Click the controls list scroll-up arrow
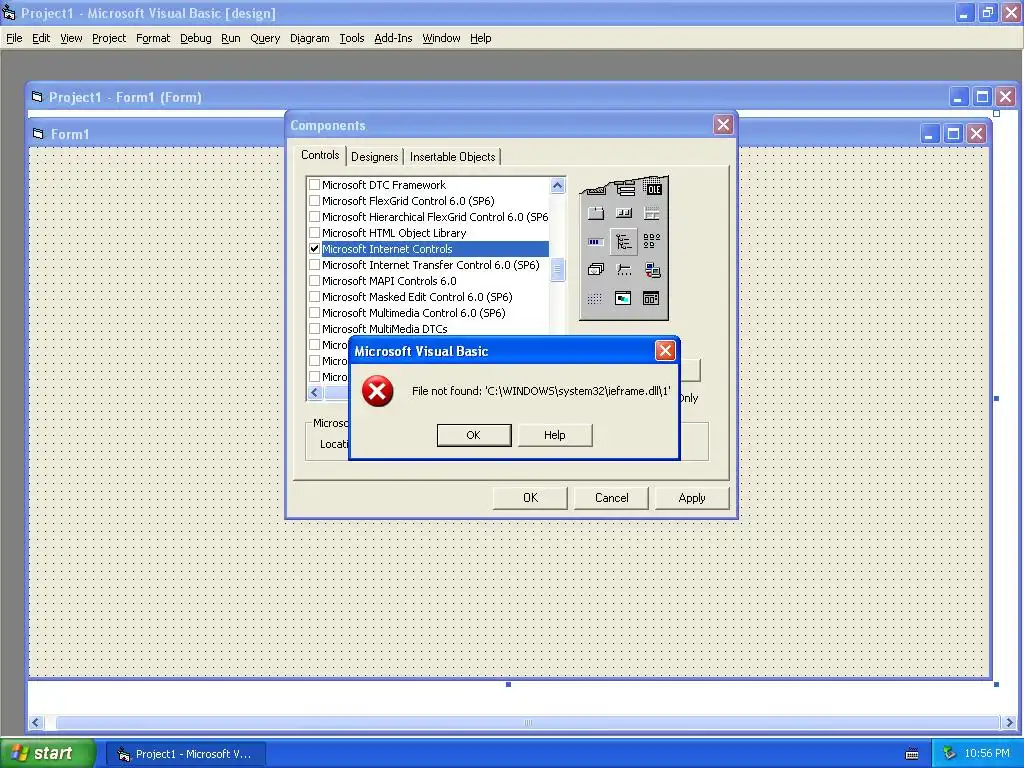The width and height of the screenshot is (1024, 768). coord(557,185)
